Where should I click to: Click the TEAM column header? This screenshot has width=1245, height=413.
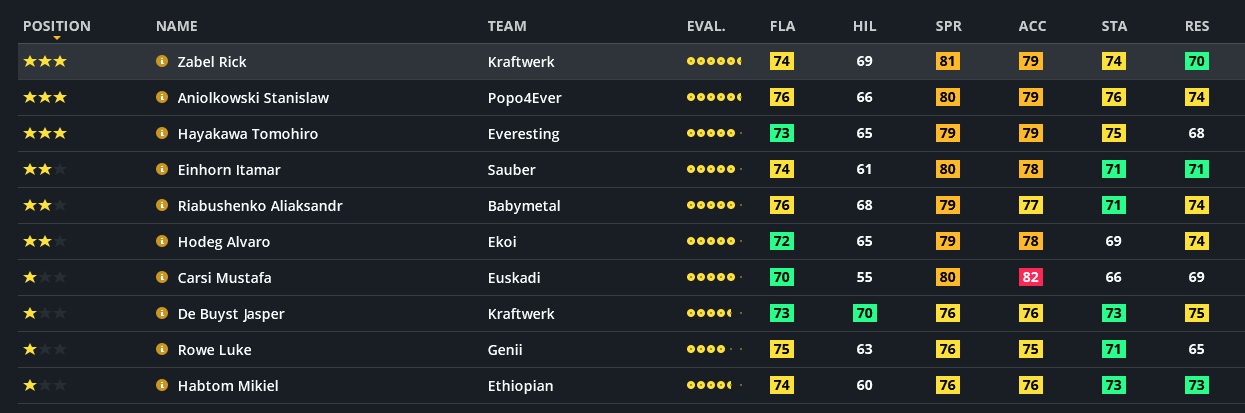pyautogui.click(x=507, y=26)
